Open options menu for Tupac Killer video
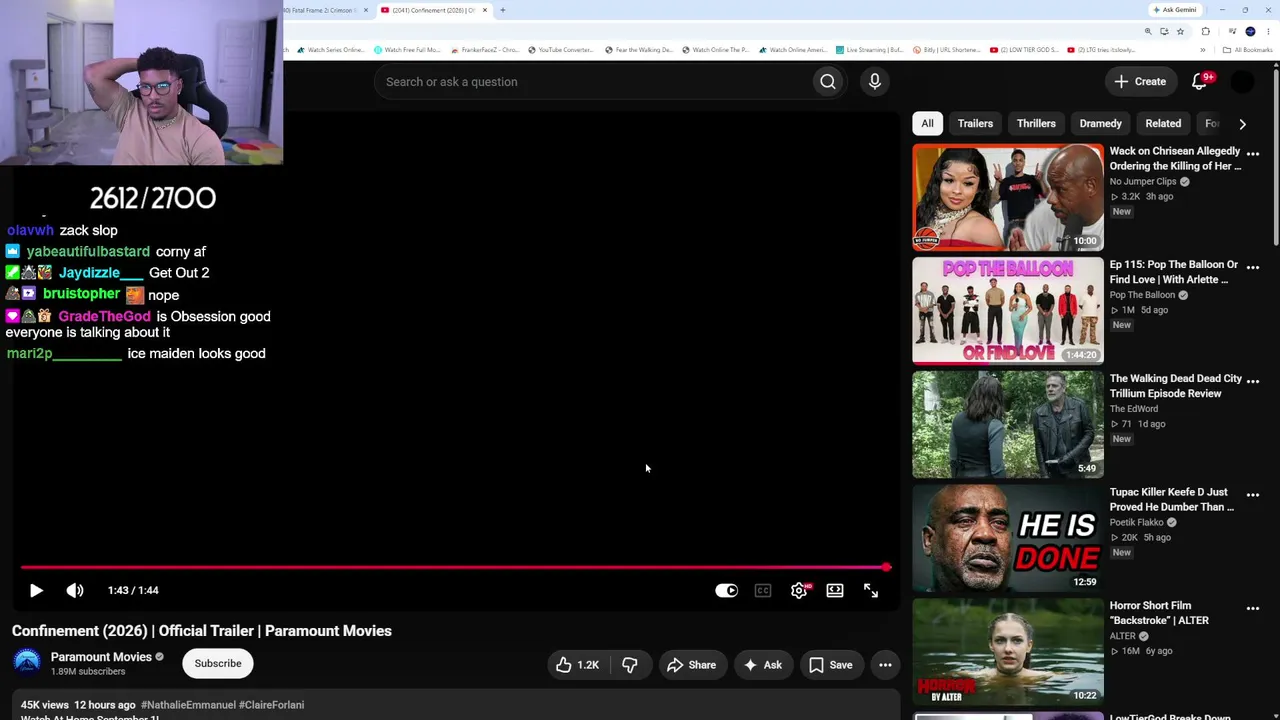Image resolution: width=1280 pixels, height=720 pixels. click(1253, 495)
